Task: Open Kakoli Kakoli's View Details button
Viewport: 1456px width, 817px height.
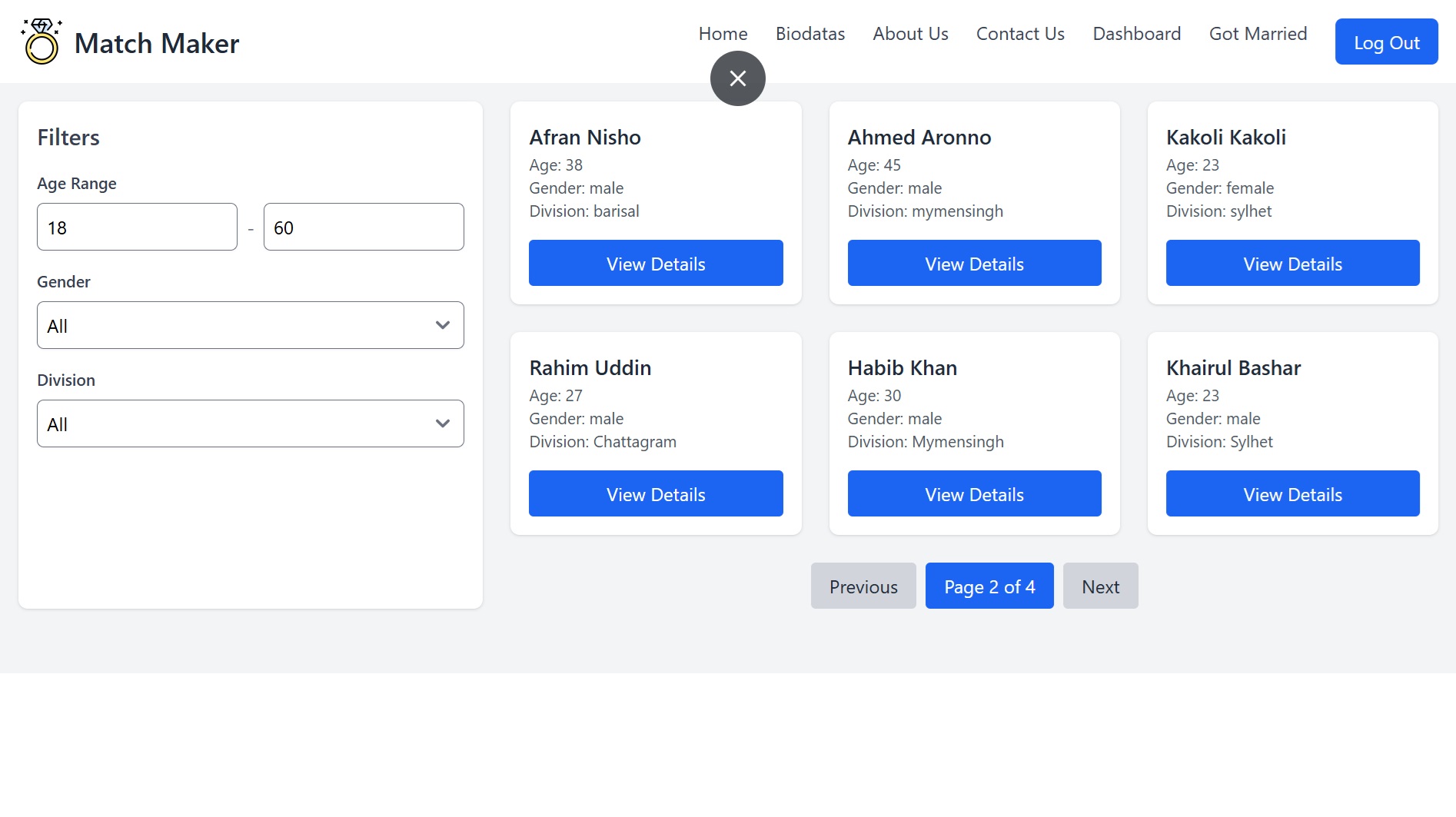Action: [x=1292, y=264]
